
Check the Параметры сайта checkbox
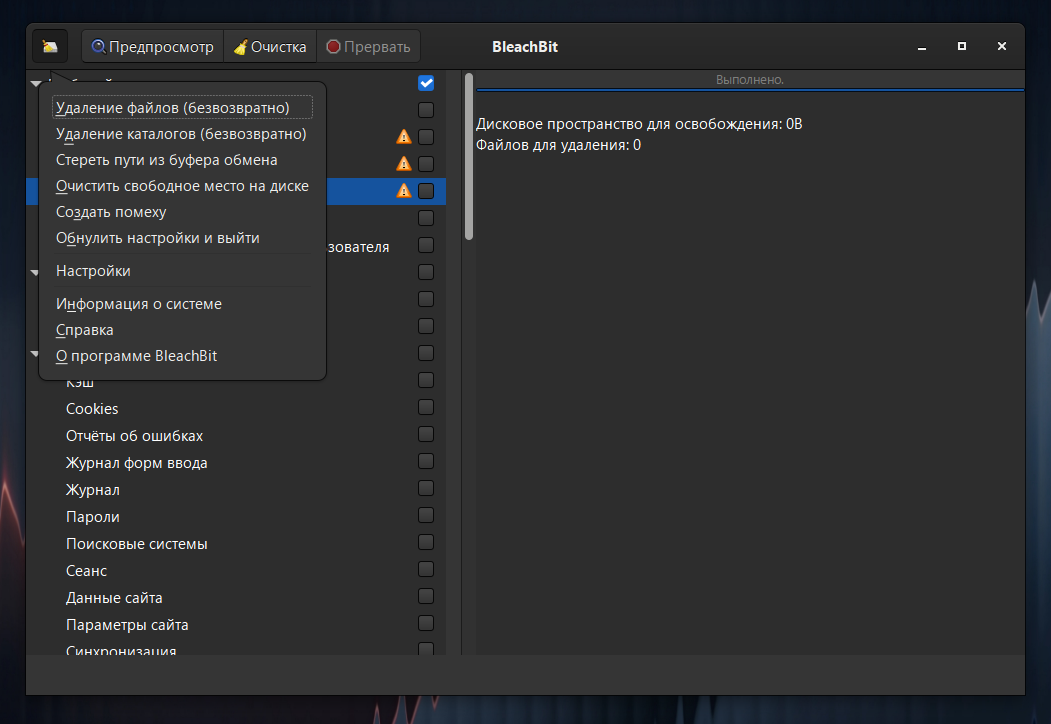click(426, 623)
